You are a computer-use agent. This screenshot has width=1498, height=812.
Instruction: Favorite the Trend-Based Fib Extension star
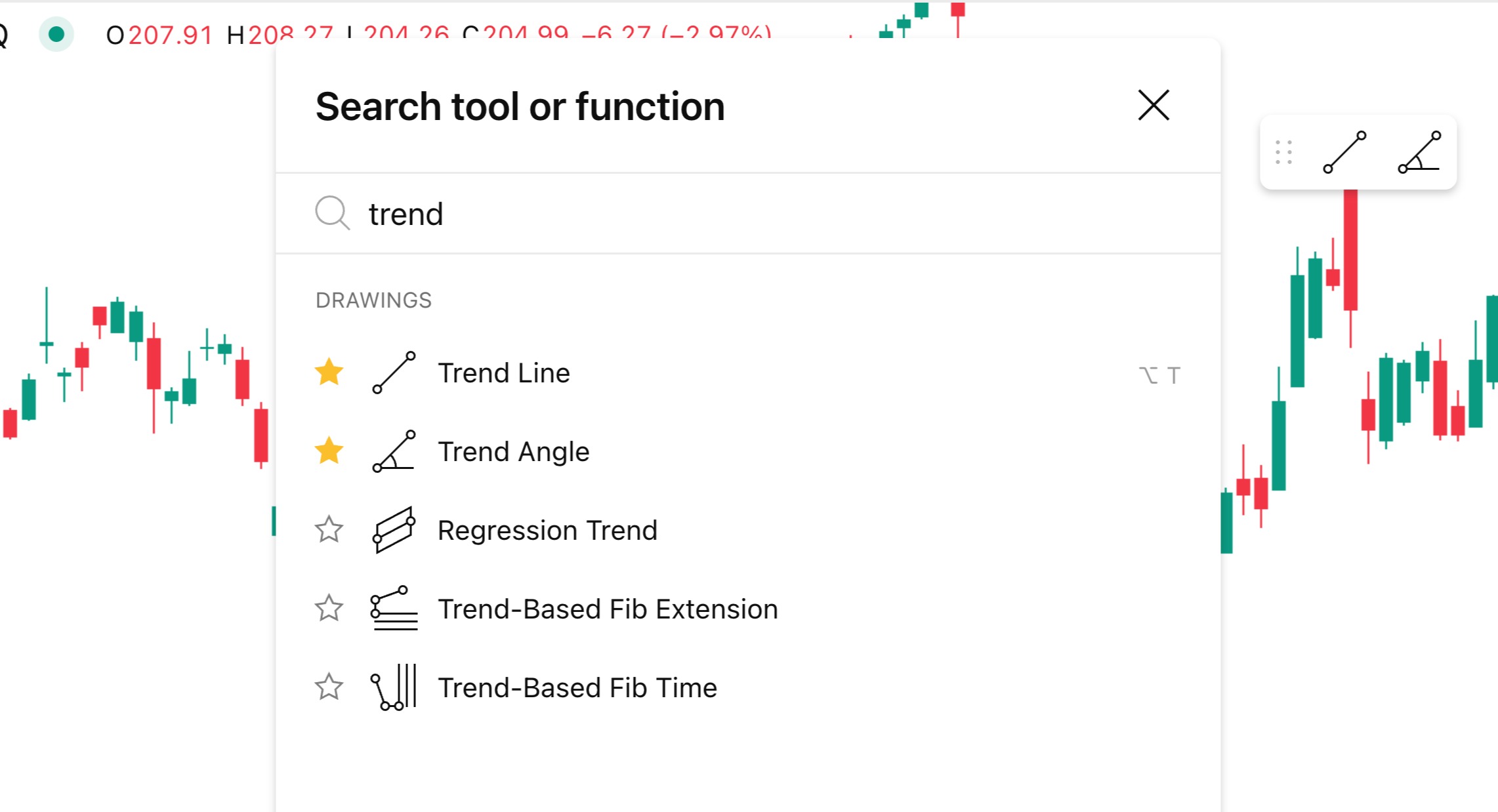(329, 609)
